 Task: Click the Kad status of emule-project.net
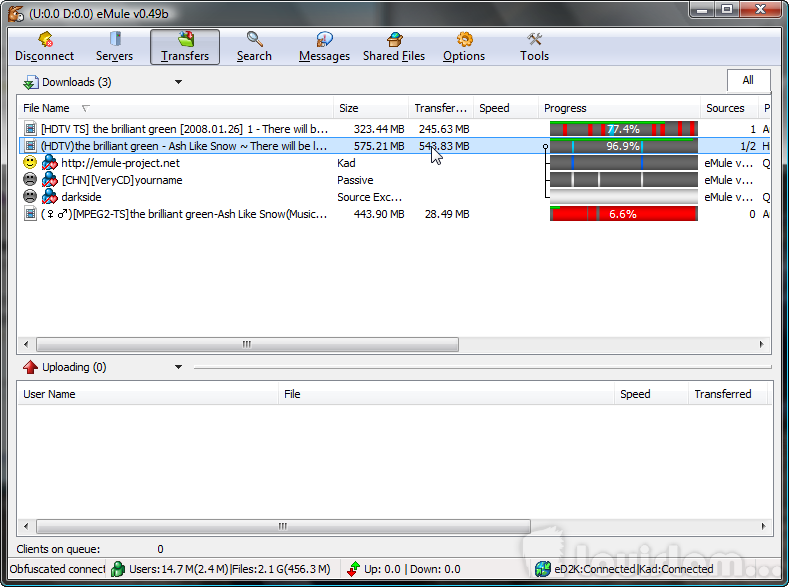click(346, 163)
